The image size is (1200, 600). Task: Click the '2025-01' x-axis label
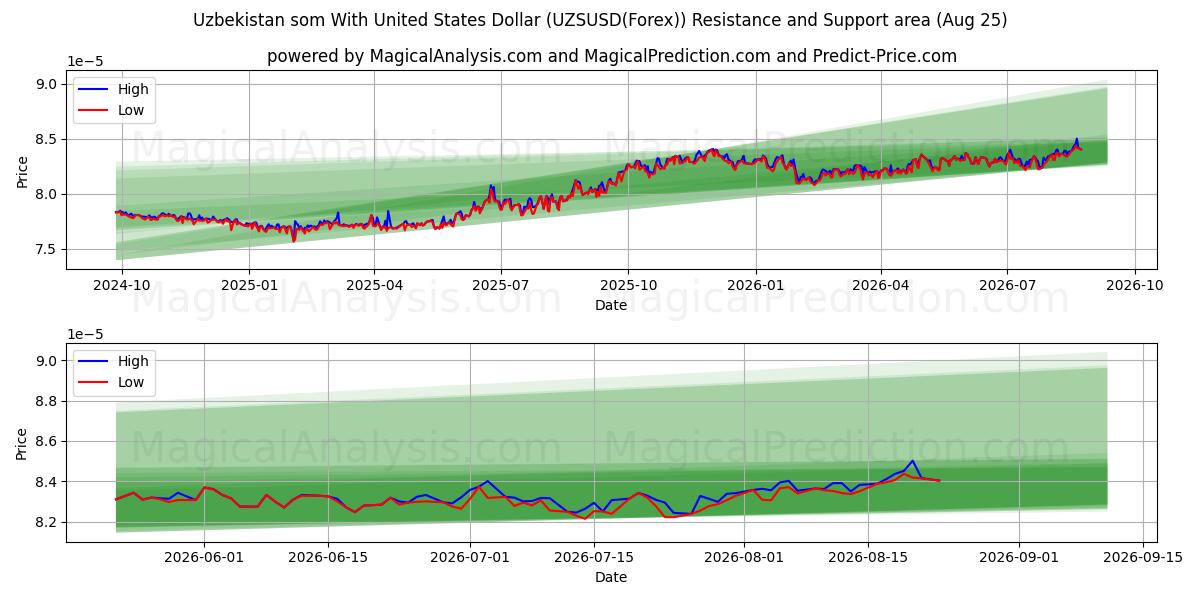[x=248, y=285]
